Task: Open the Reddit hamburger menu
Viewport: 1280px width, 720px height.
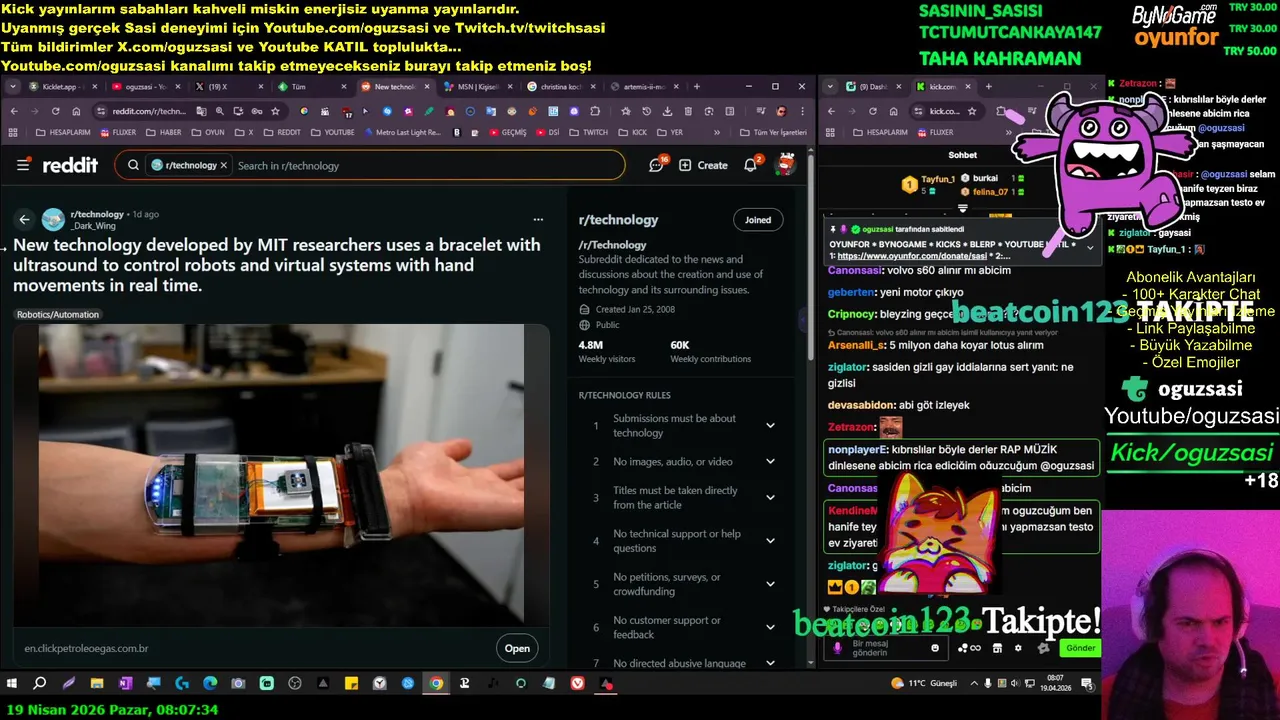Action: [x=23, y=165]
